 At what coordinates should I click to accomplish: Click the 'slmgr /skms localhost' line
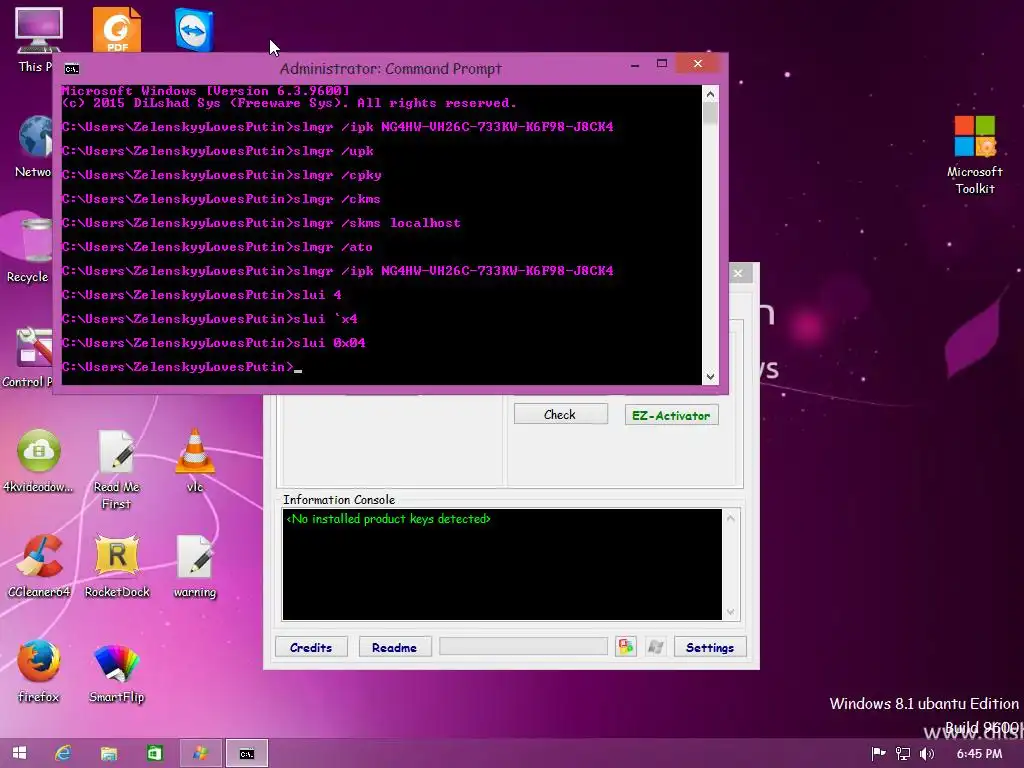[261, 223]
